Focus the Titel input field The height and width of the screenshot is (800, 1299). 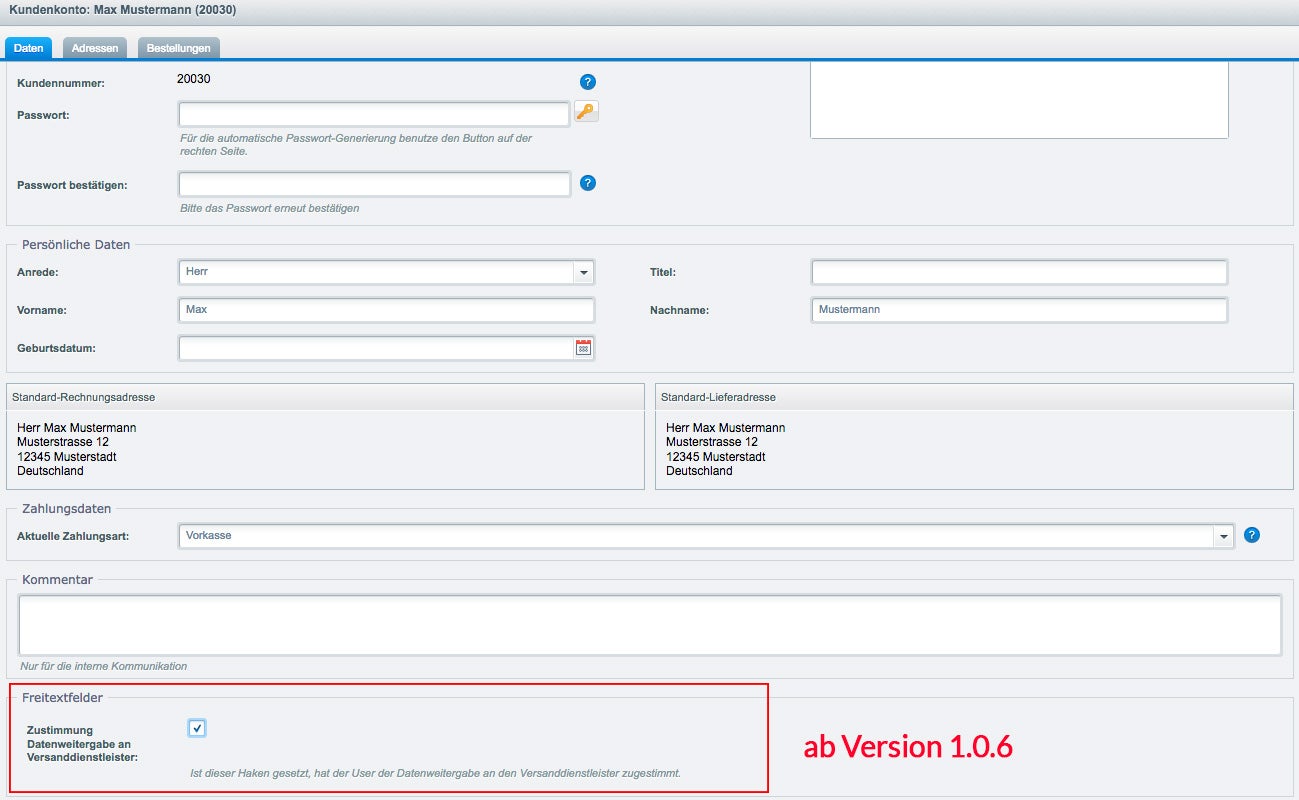1019,272
